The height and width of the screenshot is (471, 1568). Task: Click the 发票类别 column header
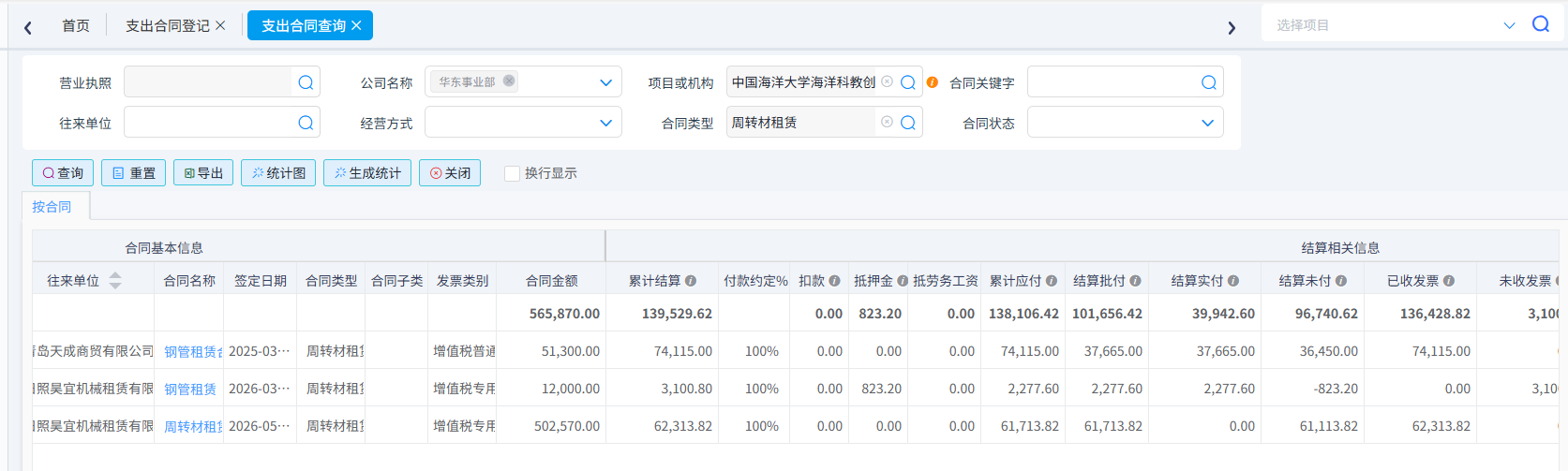462,280
